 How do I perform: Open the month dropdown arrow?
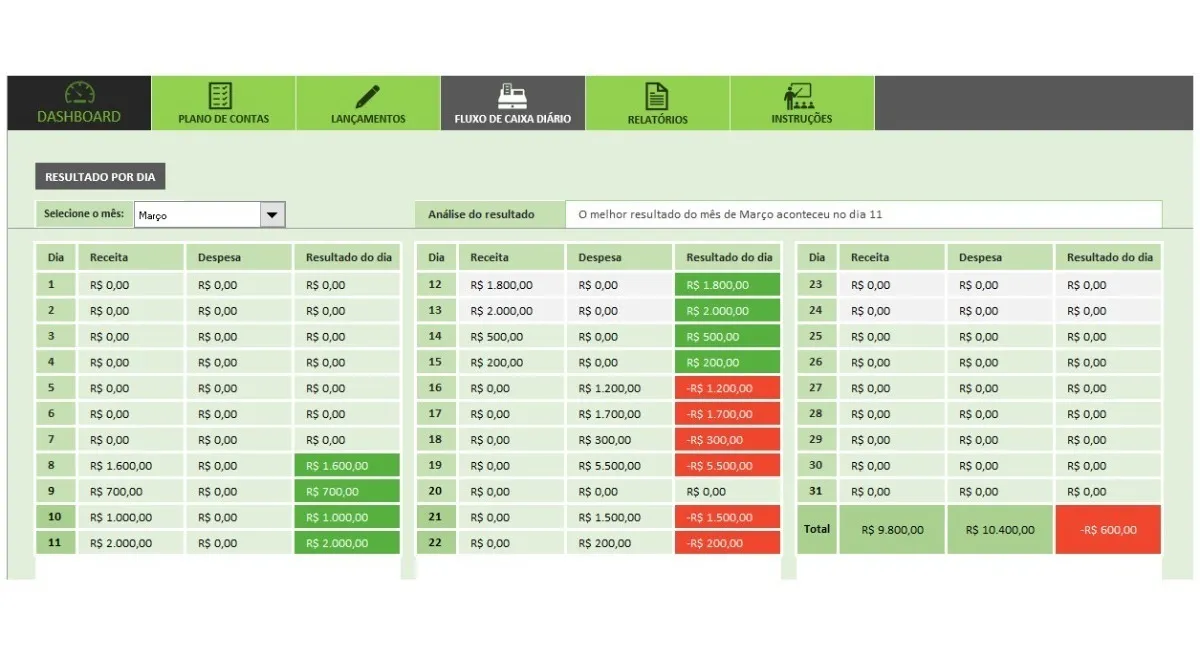(272, 215)
